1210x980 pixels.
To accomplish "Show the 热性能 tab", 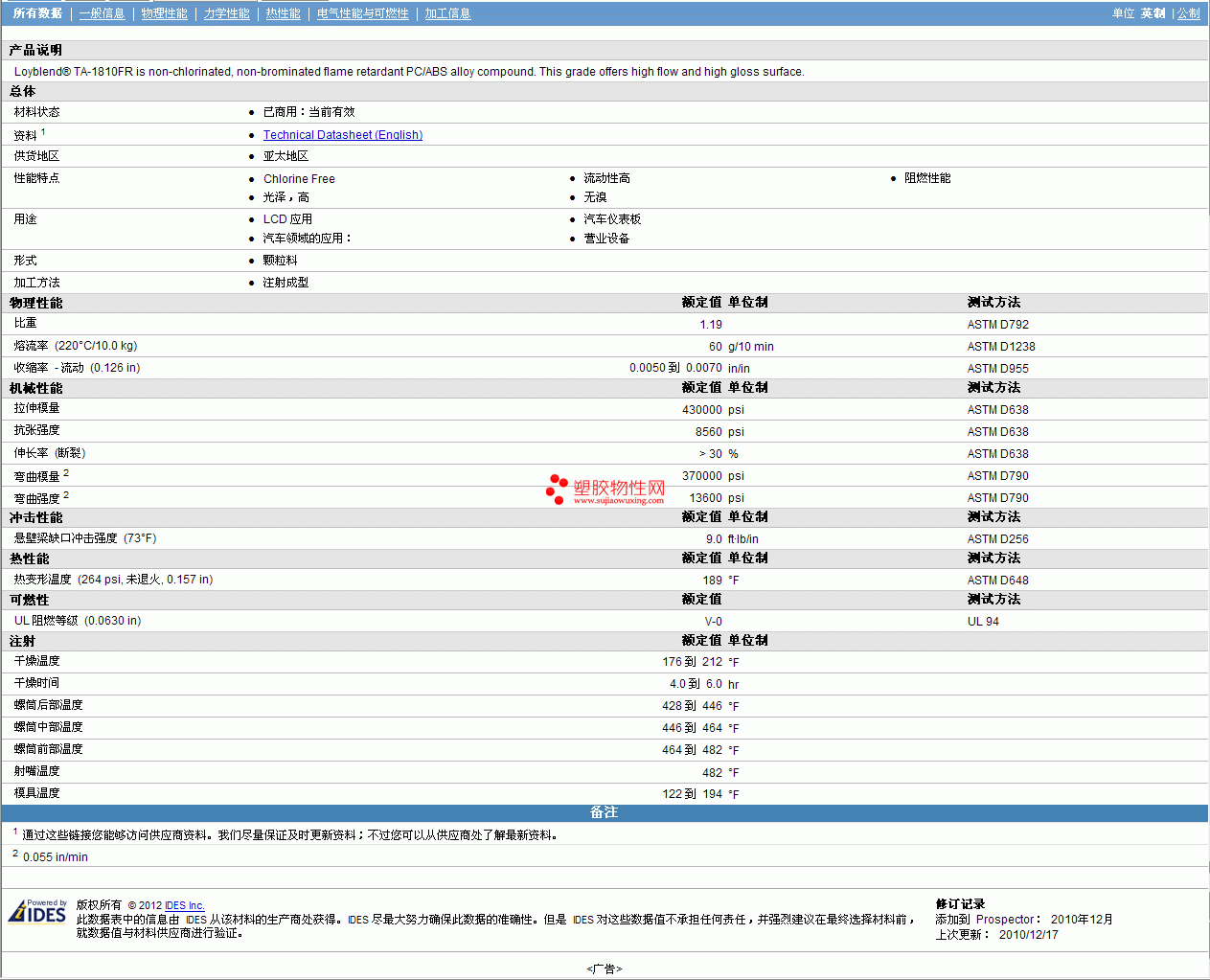I will click(x=284, y=13).
